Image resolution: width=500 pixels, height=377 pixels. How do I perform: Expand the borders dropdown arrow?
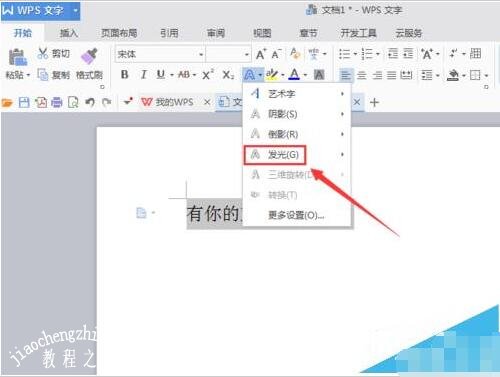pos(486,75)
